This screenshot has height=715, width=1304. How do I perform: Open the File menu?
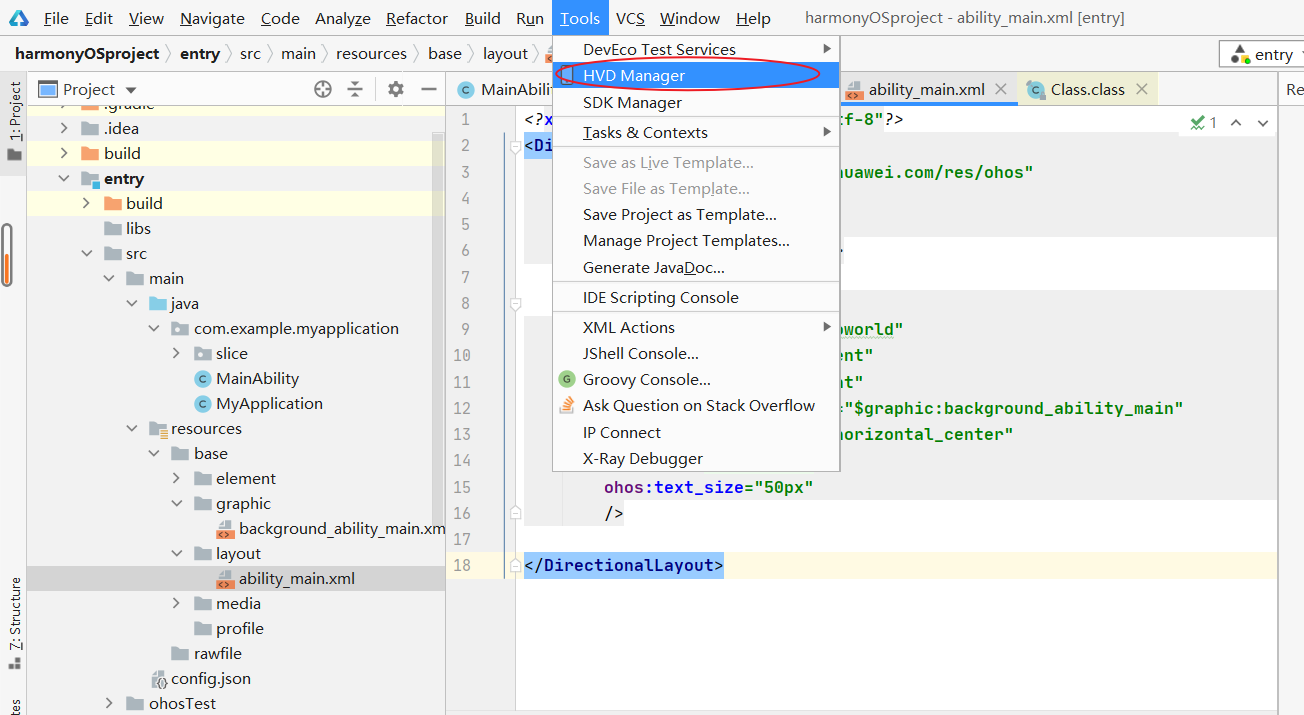tap(56, 18)
